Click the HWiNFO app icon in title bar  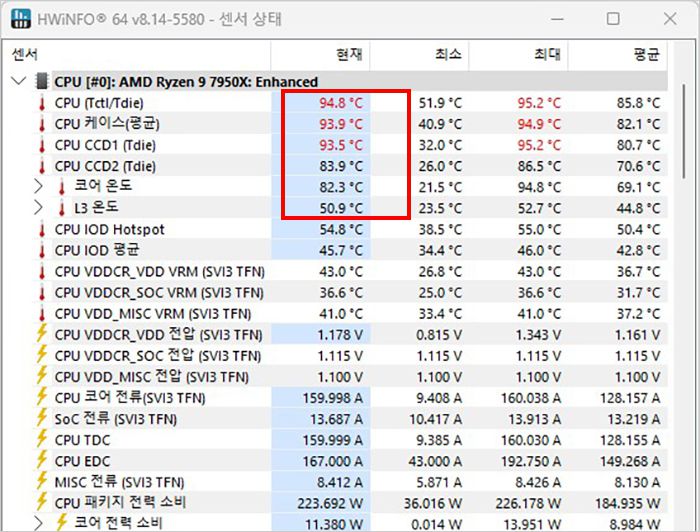pos(21,19)
